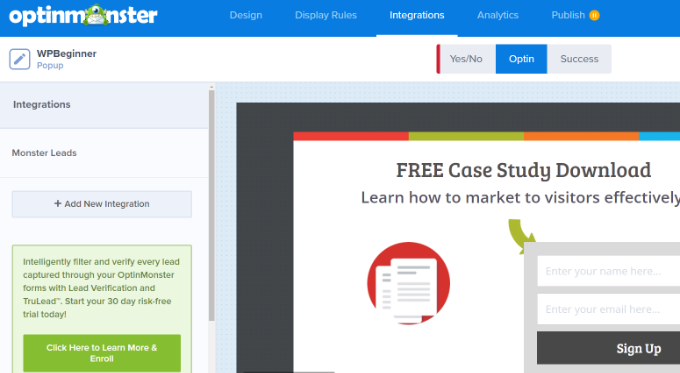Select the Integrations tab

417,15
